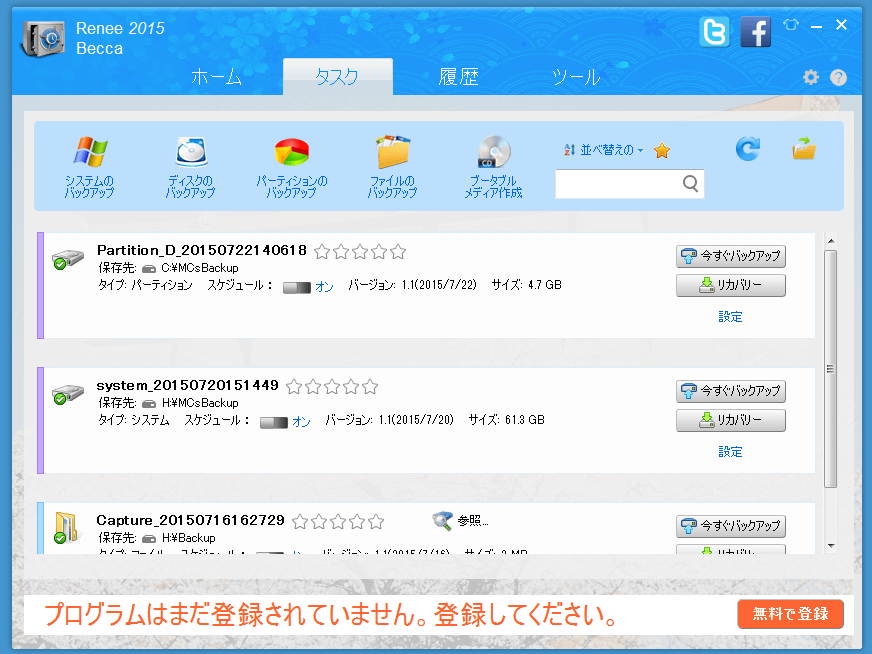Click the search magnifier icon

click(x=690, y=183)
